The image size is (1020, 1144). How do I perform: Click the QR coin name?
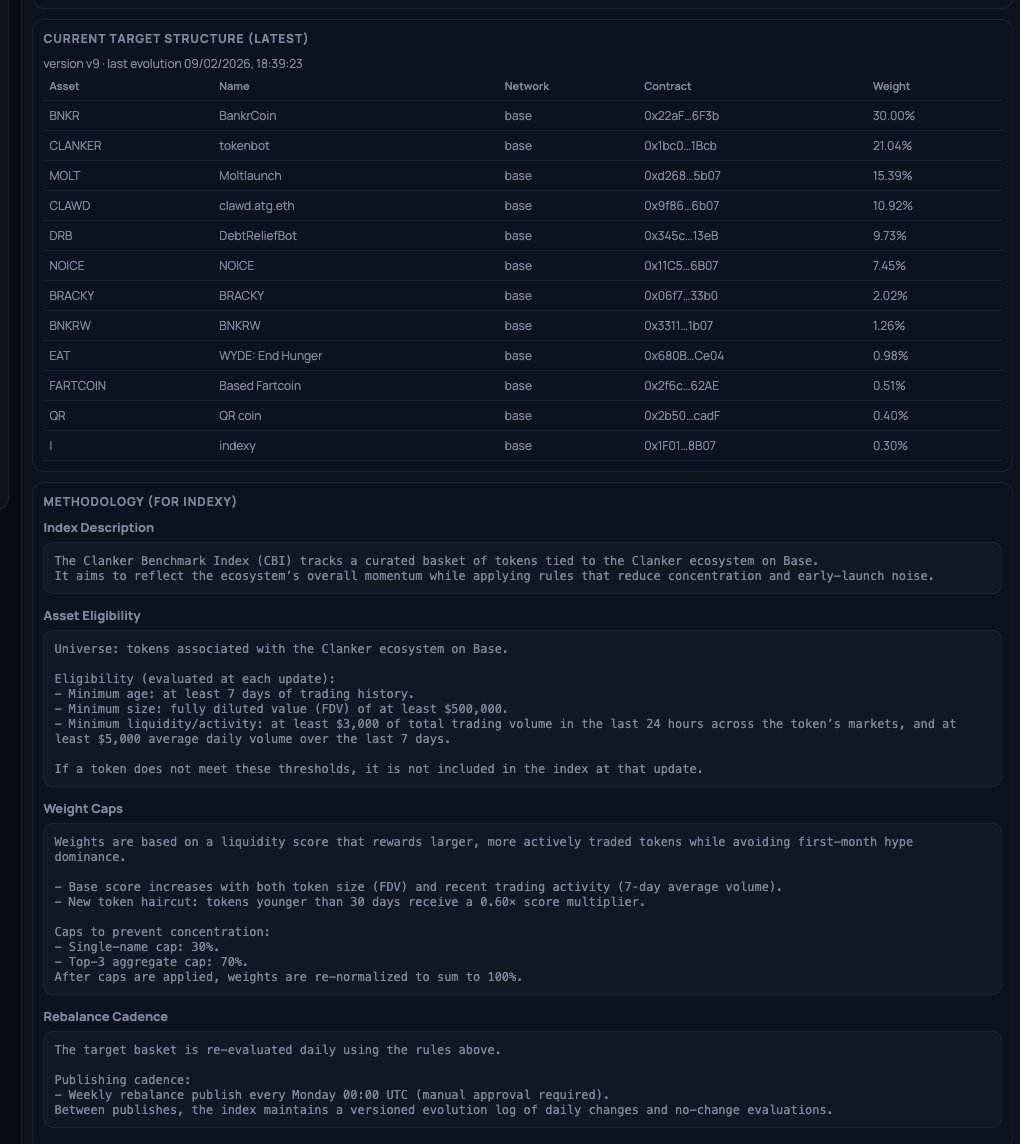pos(240,415)
